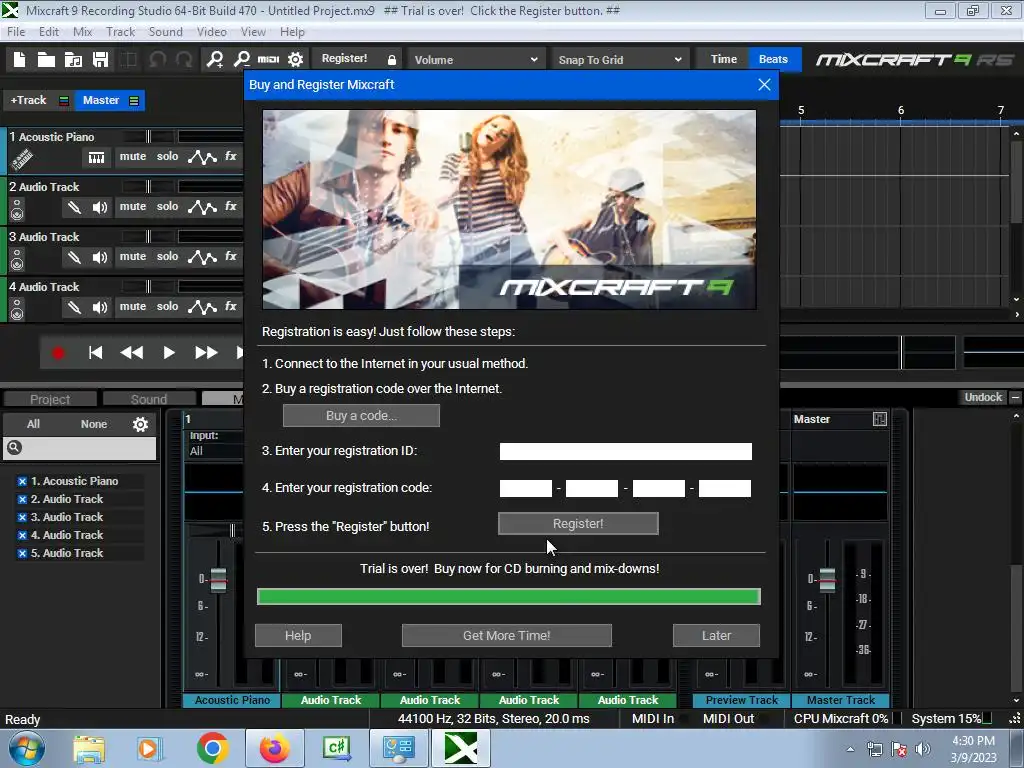Solo the 3 Audio Track
Viewport: 1024px width, 768px height.
click(x=167, y=256)
